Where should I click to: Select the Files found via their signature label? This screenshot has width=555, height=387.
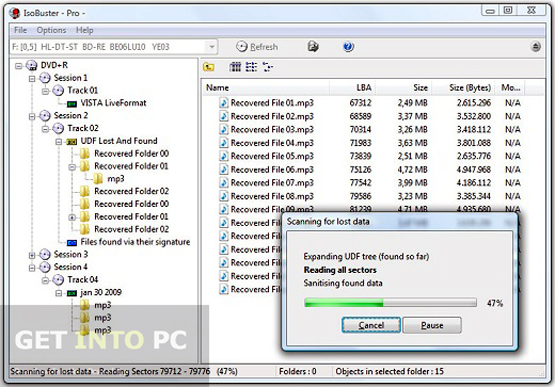pyautogui.click(x=135, y=242)
